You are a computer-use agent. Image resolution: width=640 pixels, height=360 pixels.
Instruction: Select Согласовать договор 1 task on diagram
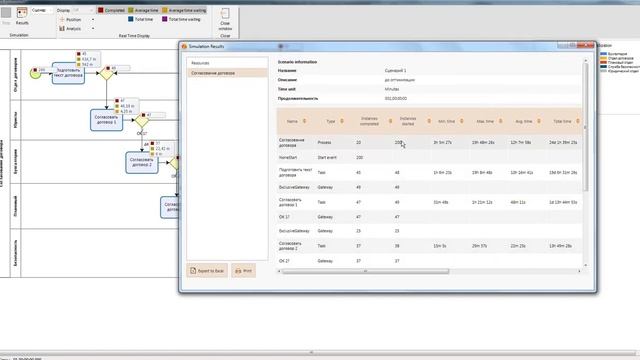106,120
